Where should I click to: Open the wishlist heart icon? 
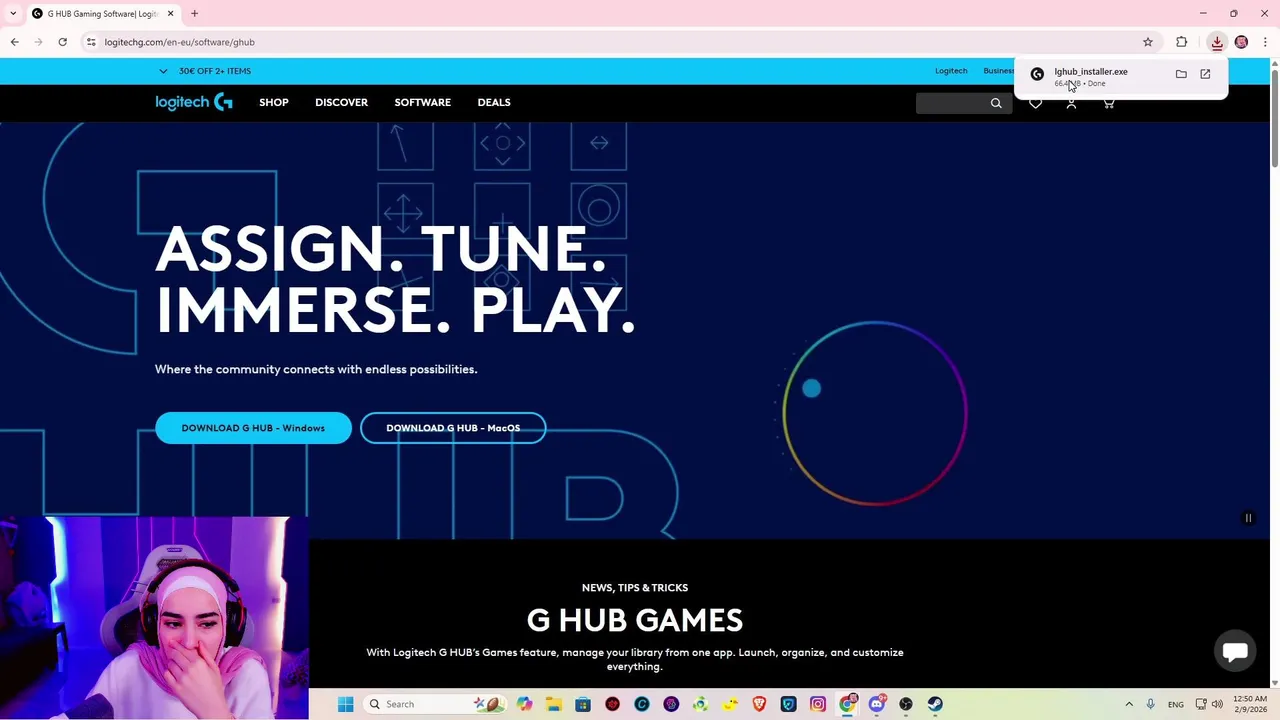click(1035, 103)
